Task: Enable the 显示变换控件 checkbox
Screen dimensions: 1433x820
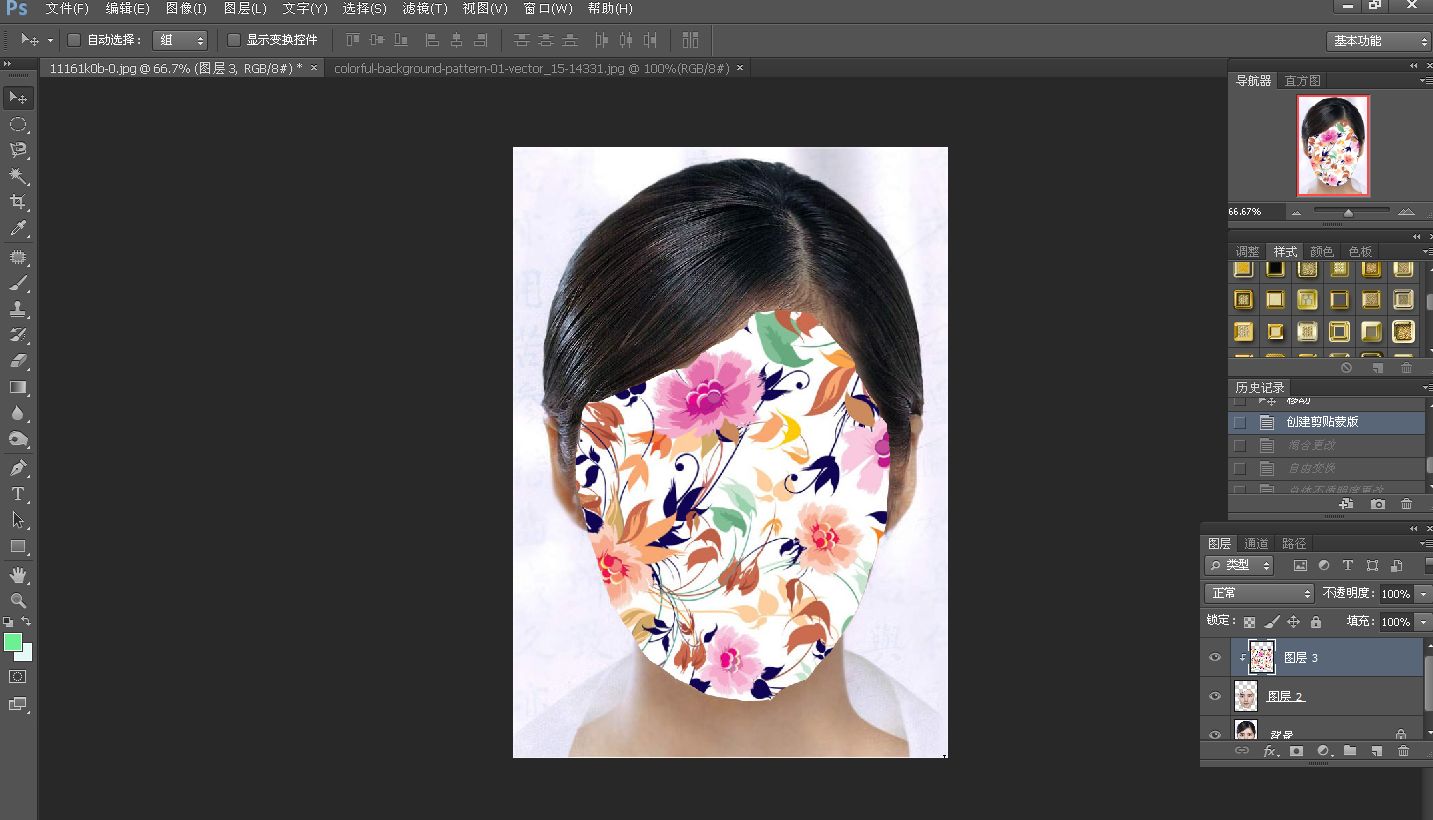Action: coord(234,40)
